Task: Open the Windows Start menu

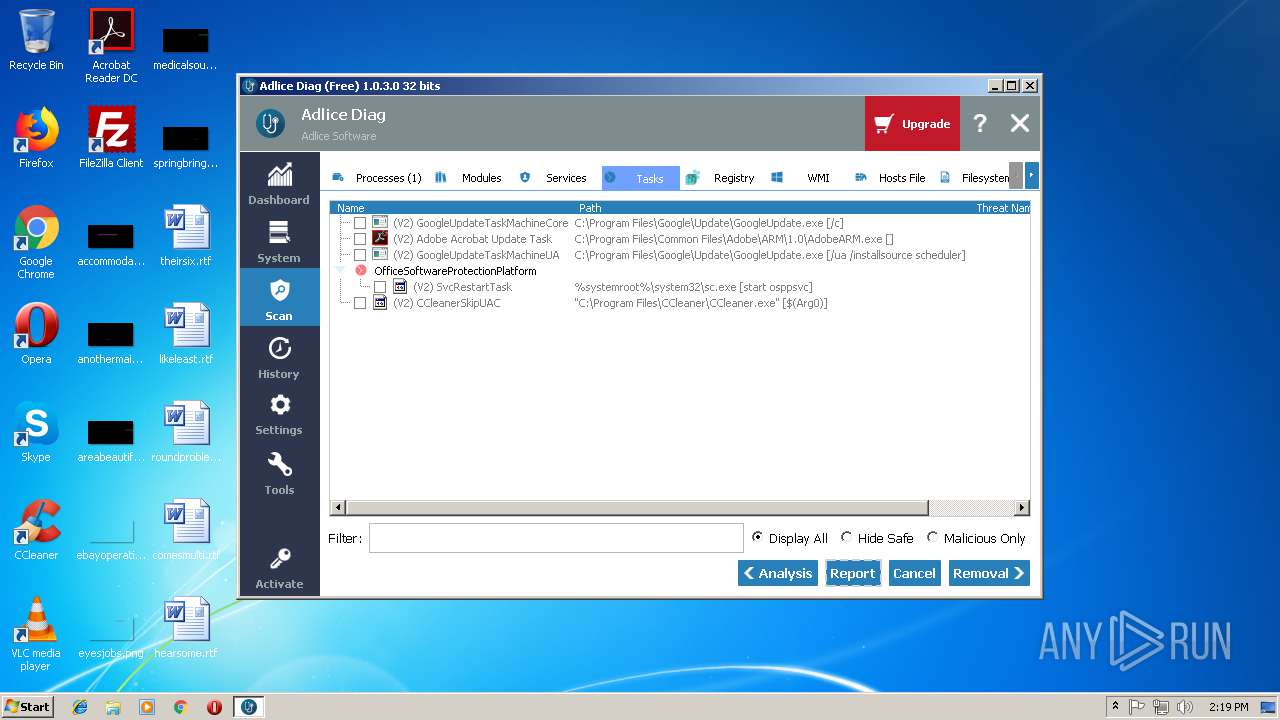Action: [x=27, y=706]
